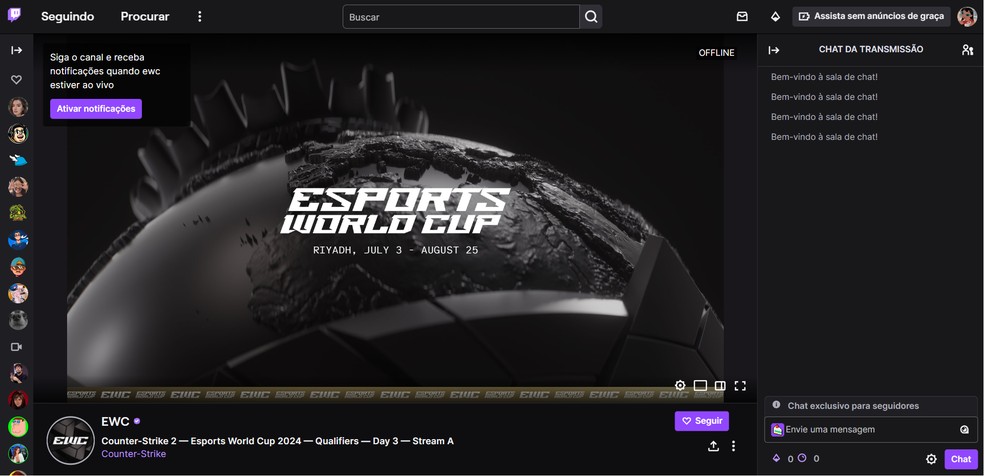Open the chat community users icon

pyautogui.click(x=967, y=50)
